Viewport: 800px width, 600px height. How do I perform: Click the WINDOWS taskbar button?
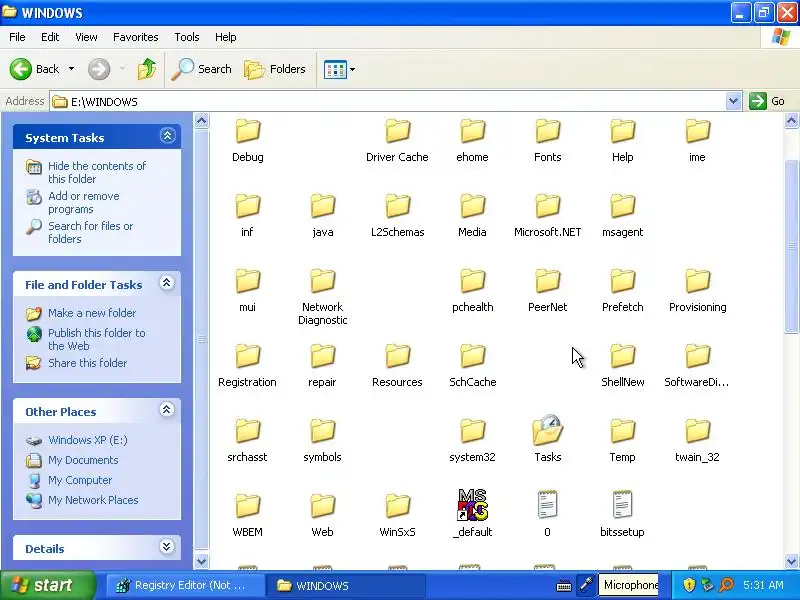tap(347, 585)
